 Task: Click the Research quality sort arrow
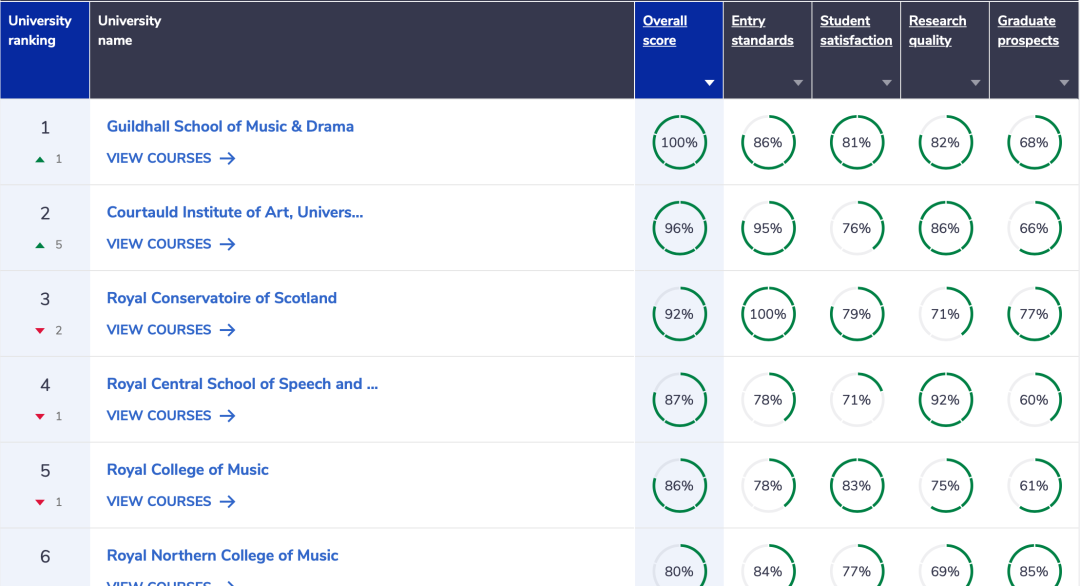point(975,83)
